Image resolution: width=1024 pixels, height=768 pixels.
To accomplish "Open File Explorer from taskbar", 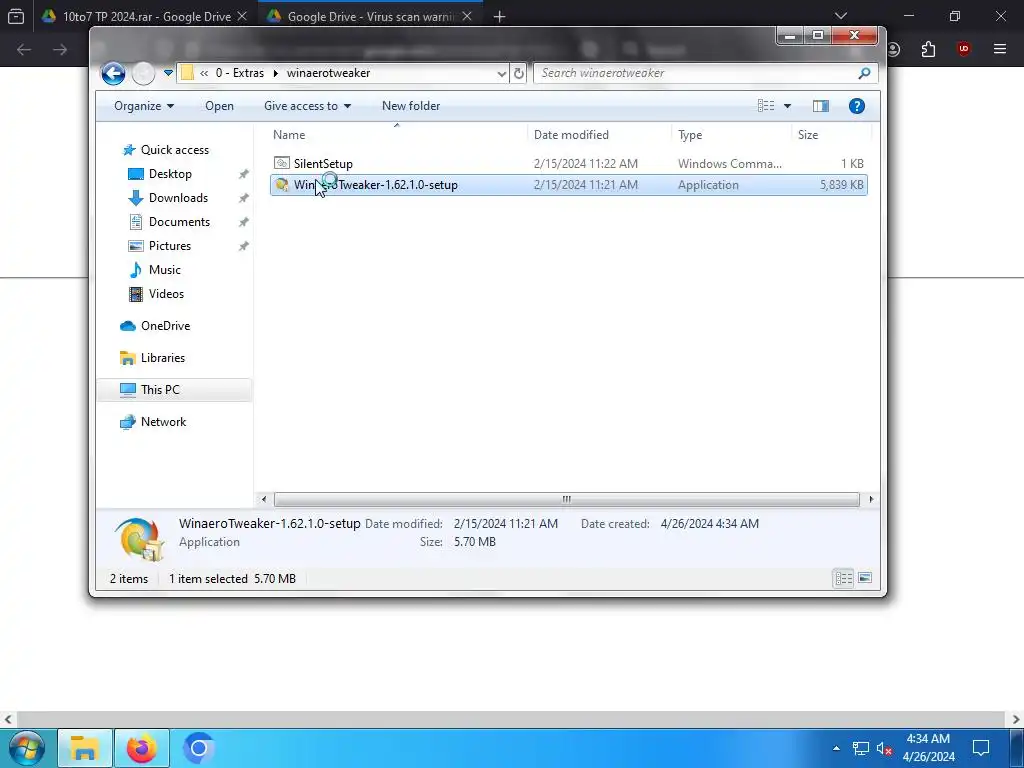I will [84, 748].
